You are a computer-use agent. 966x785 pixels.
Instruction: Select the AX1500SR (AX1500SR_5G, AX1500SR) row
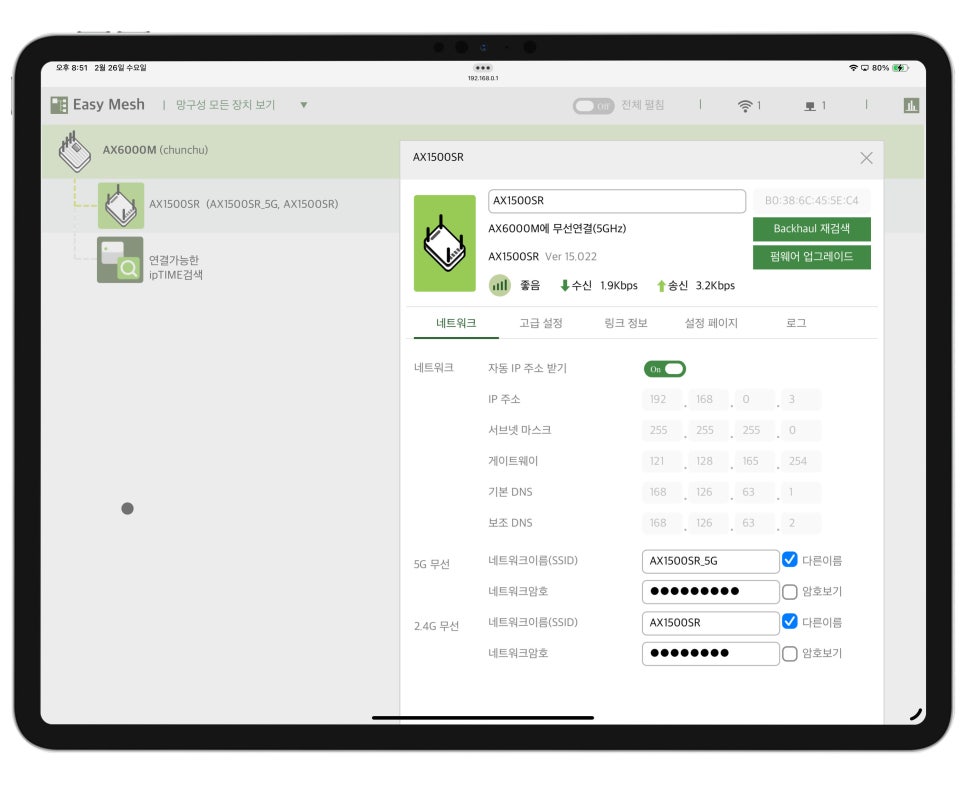coord(243,204)
